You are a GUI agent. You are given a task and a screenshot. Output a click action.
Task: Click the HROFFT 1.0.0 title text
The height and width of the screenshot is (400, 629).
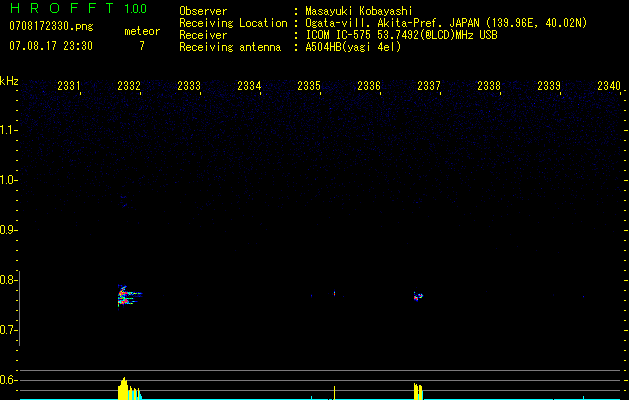(78, 8)
